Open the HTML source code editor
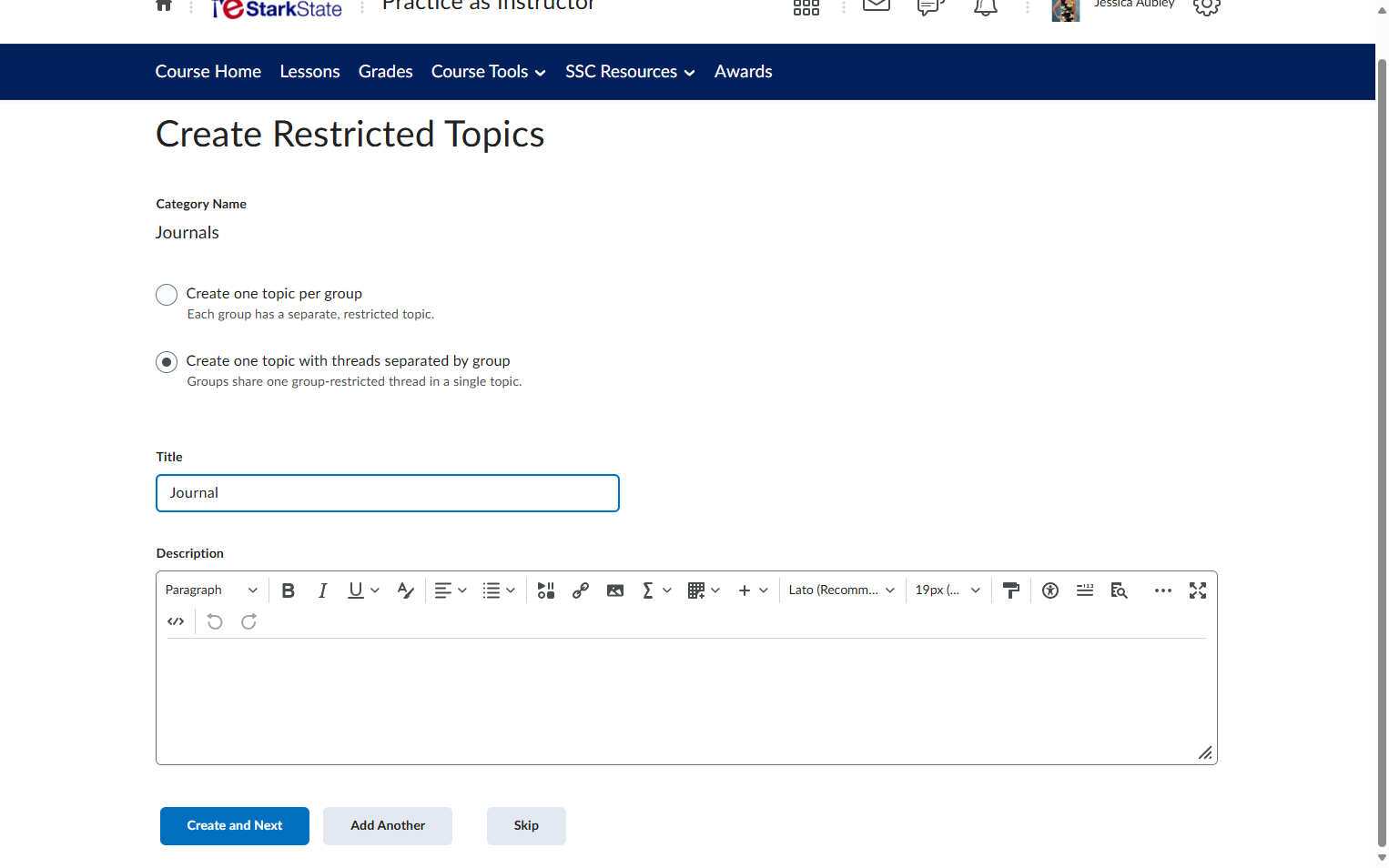 click(x=176, y=621)
